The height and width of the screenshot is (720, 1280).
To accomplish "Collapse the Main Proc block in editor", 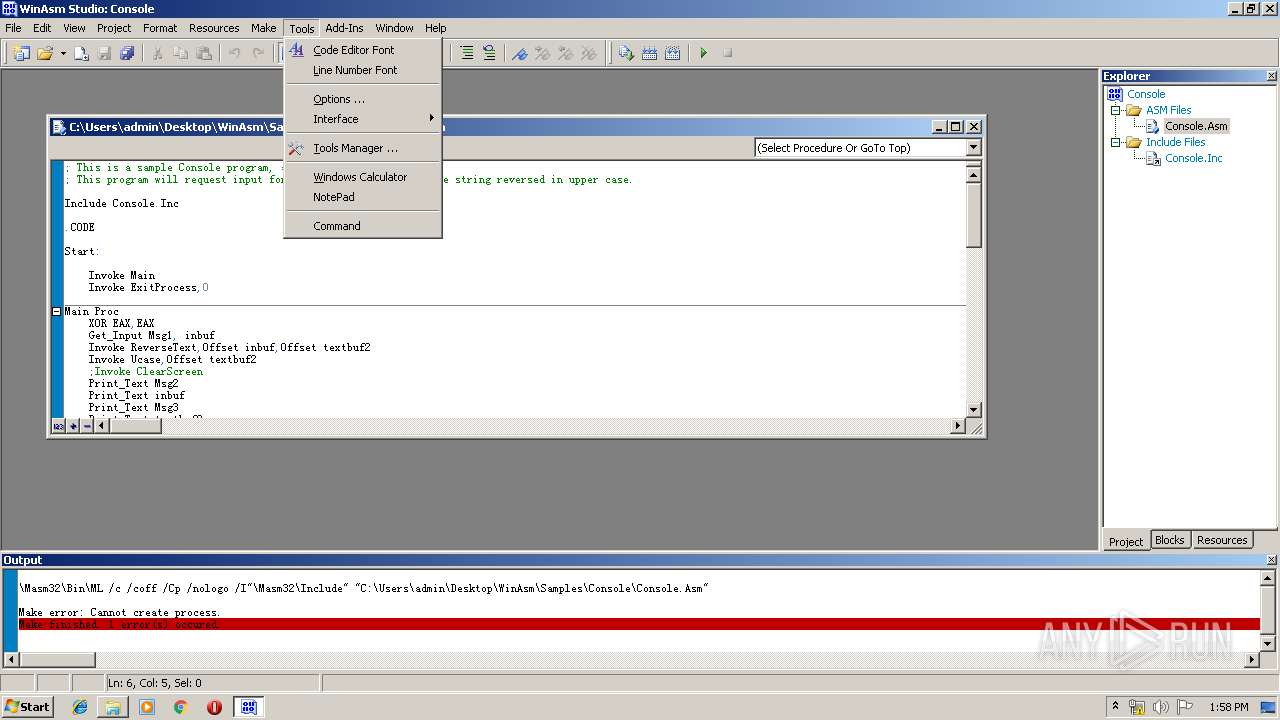I will tap(57, 311).
